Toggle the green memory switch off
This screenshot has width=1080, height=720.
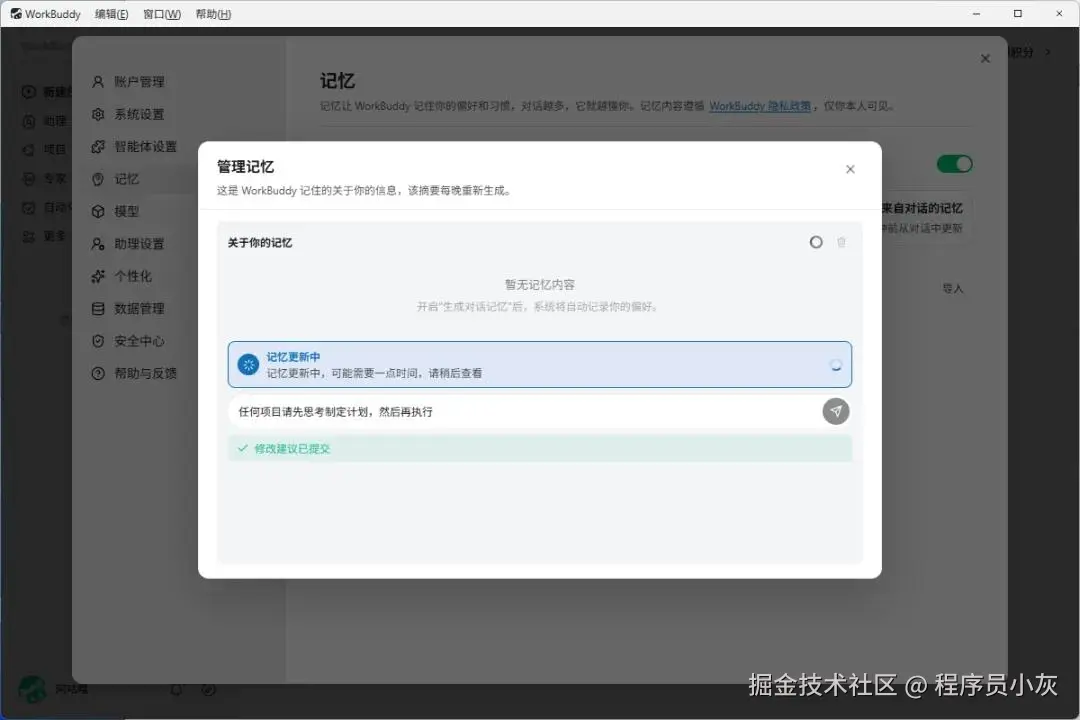pyautogui.click(x=954, y=164)
